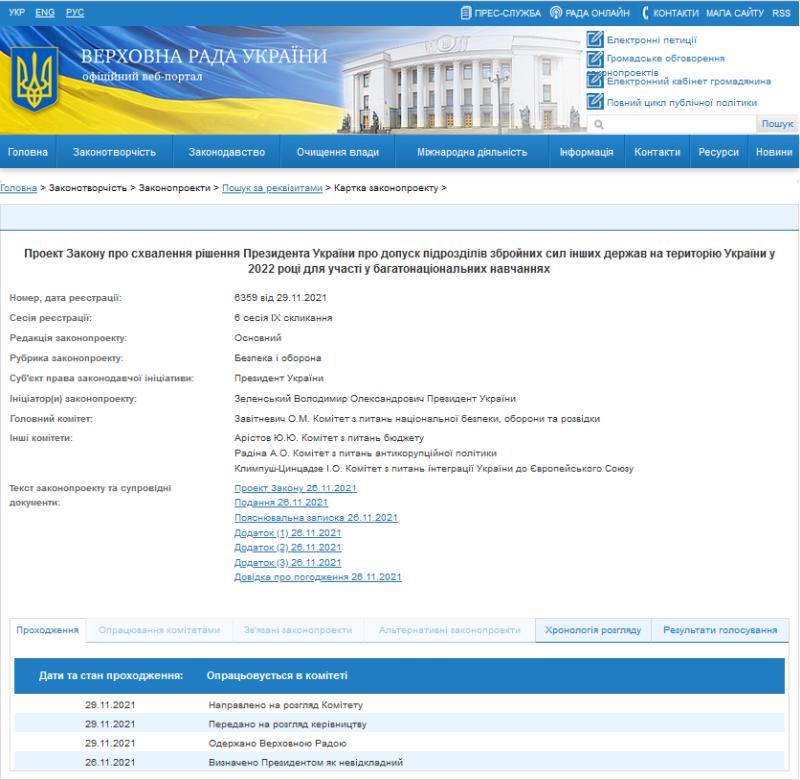
Task: Open Контакти in main navigation
Action: (x=657, y=152)
